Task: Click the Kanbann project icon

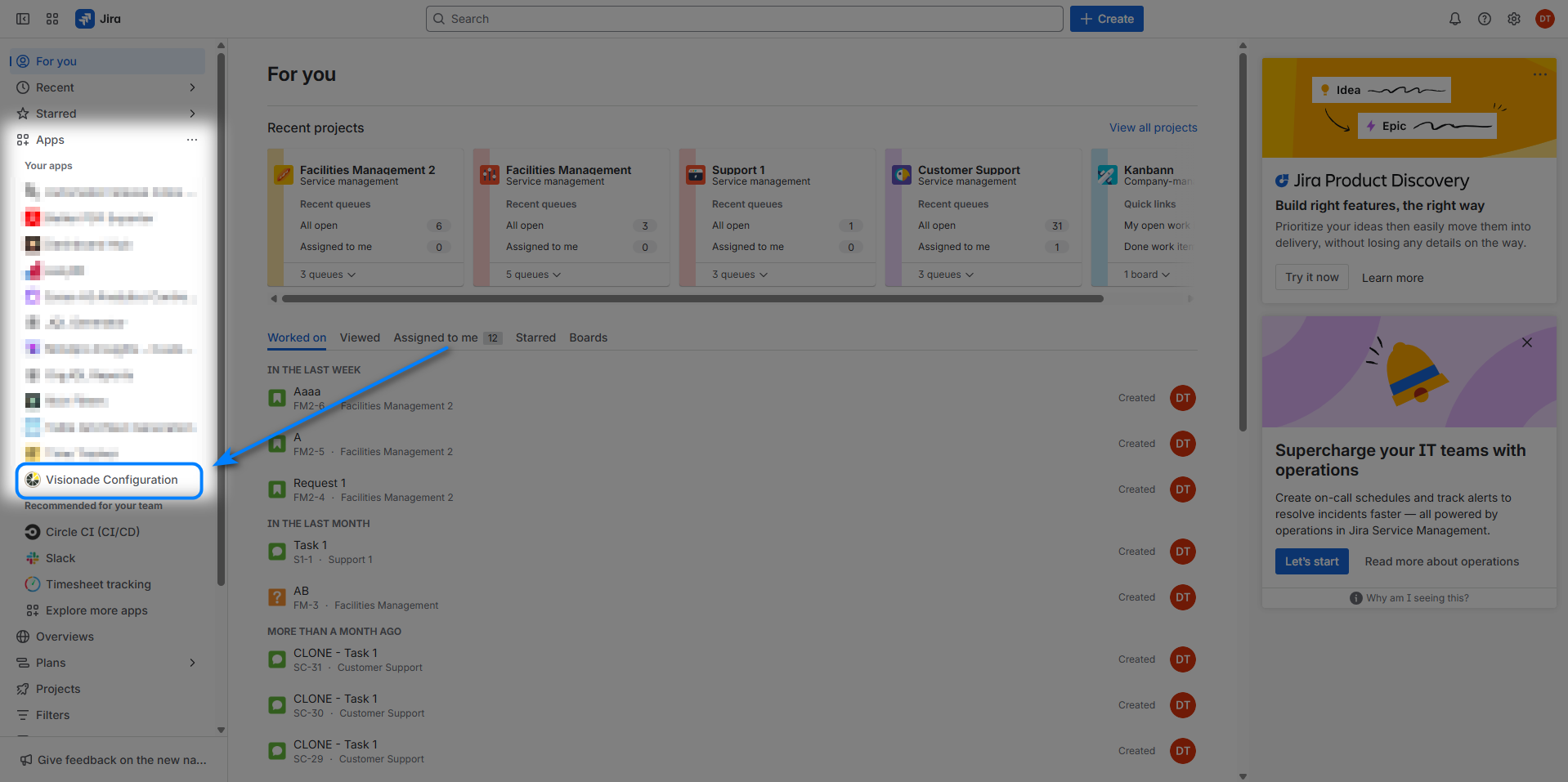Action: point(1108,174)
